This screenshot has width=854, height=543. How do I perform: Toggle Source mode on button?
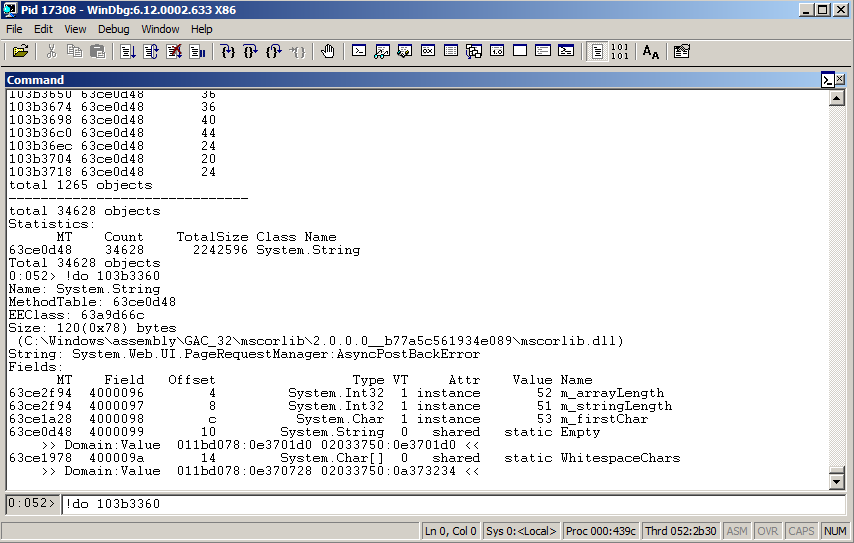[x=597, y=51]
